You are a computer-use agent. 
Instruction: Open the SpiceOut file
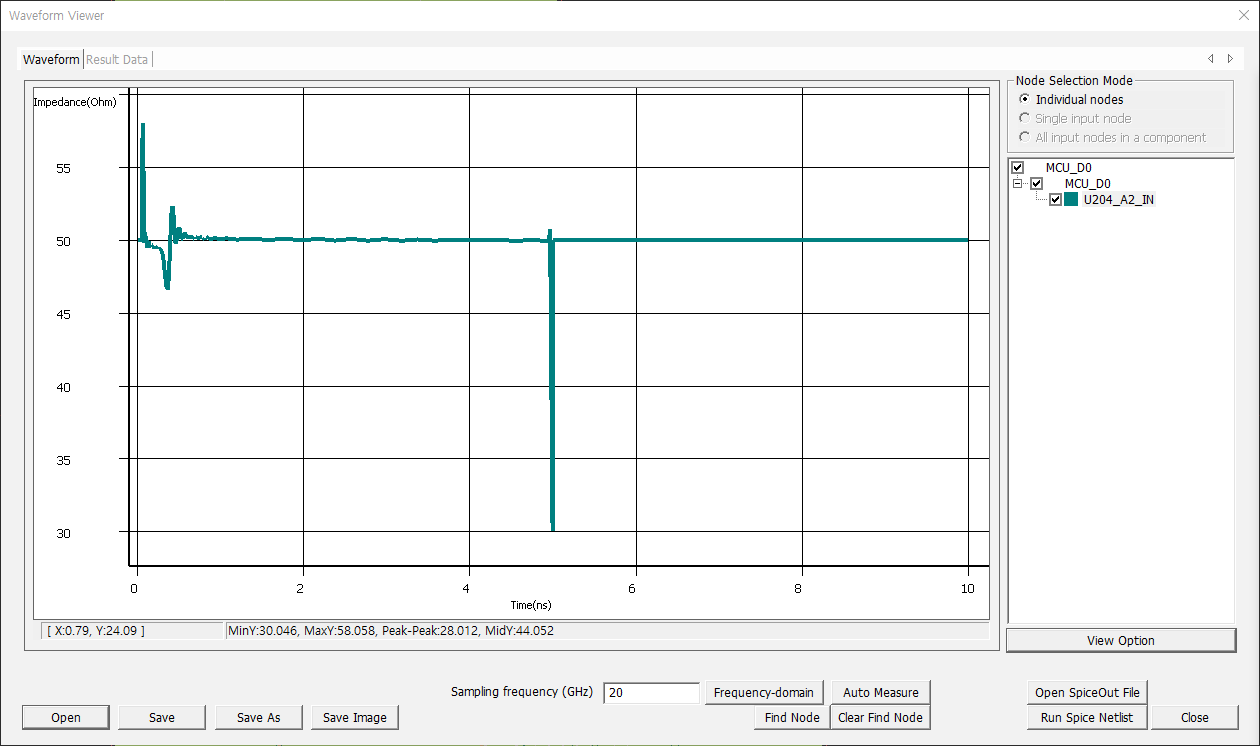[1087, 693]
